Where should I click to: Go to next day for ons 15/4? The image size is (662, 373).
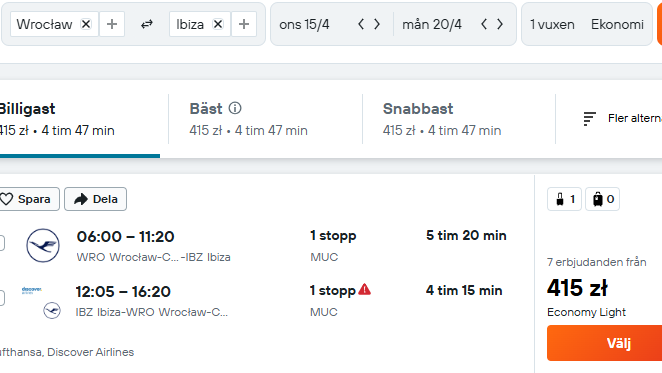coord(377,24)
